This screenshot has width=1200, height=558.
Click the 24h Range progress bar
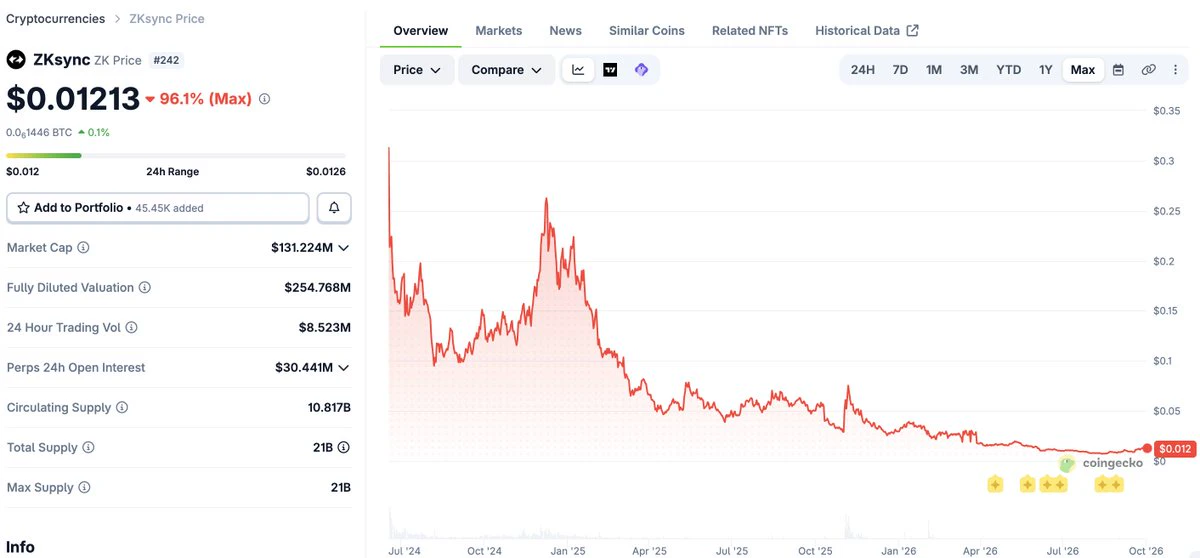click(x=176, y=155)
